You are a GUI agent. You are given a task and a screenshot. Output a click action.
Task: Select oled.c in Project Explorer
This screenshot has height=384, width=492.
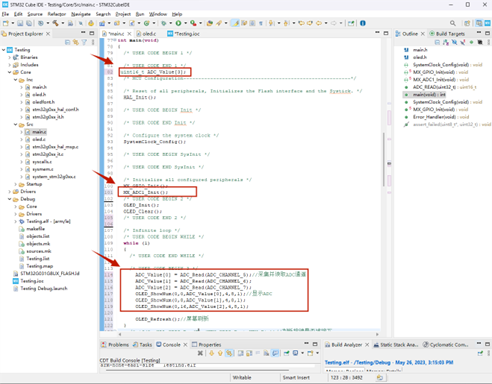(x=39, y=139)
